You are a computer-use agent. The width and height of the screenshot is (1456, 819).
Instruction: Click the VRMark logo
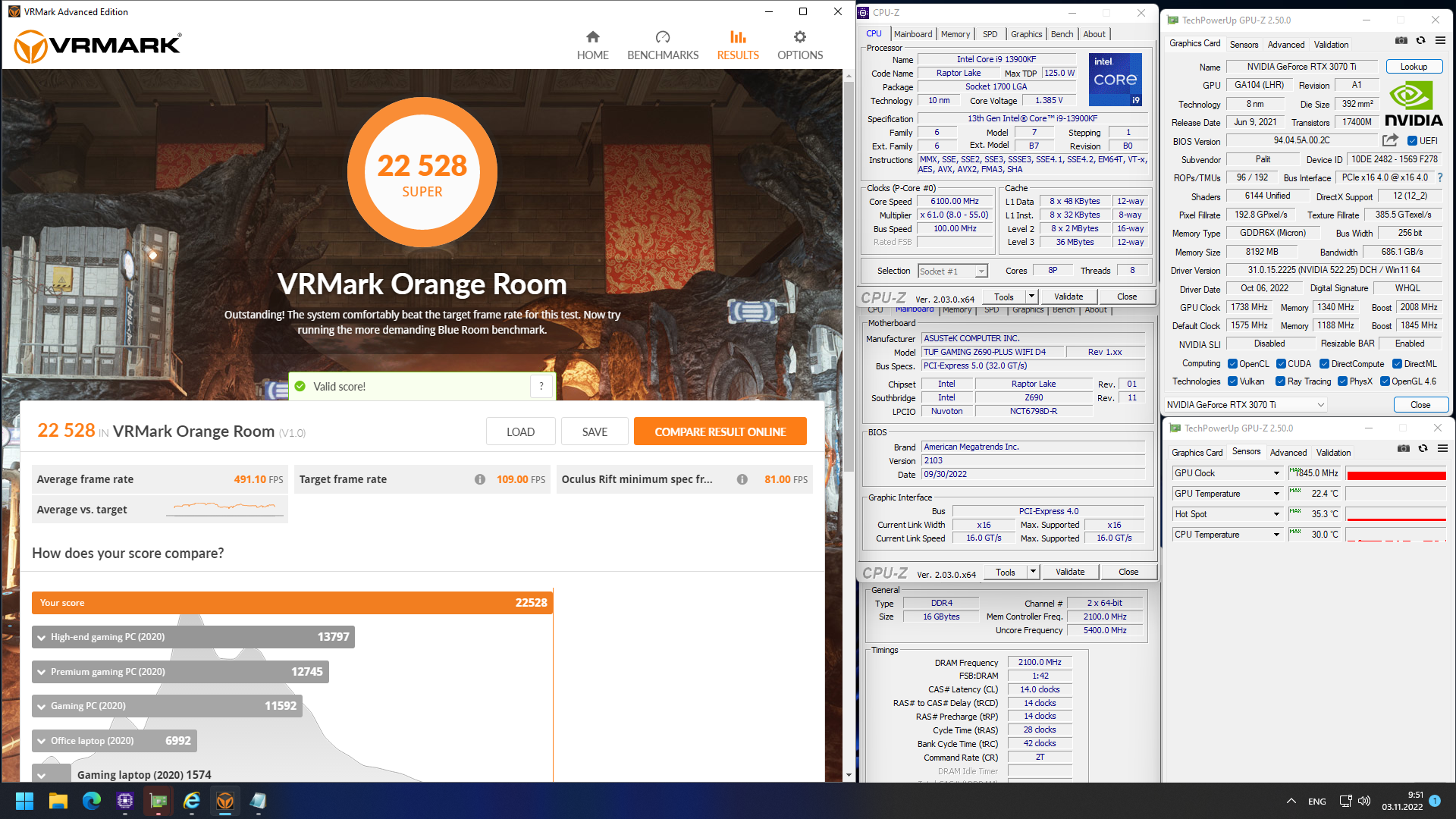[99, 46]
